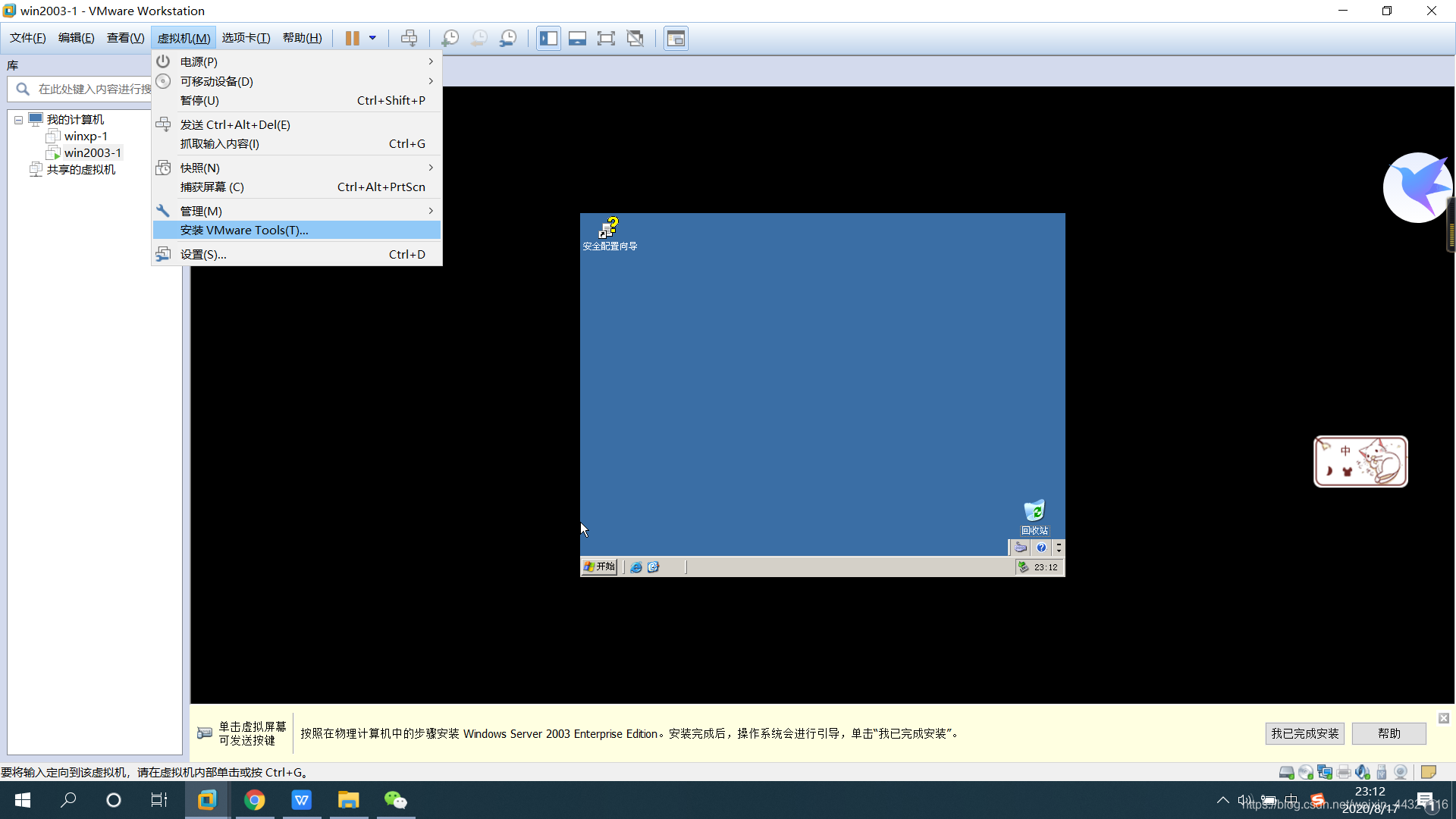
Task: Toggle the console view toolbar button
Action: click(x=676, y=38)
